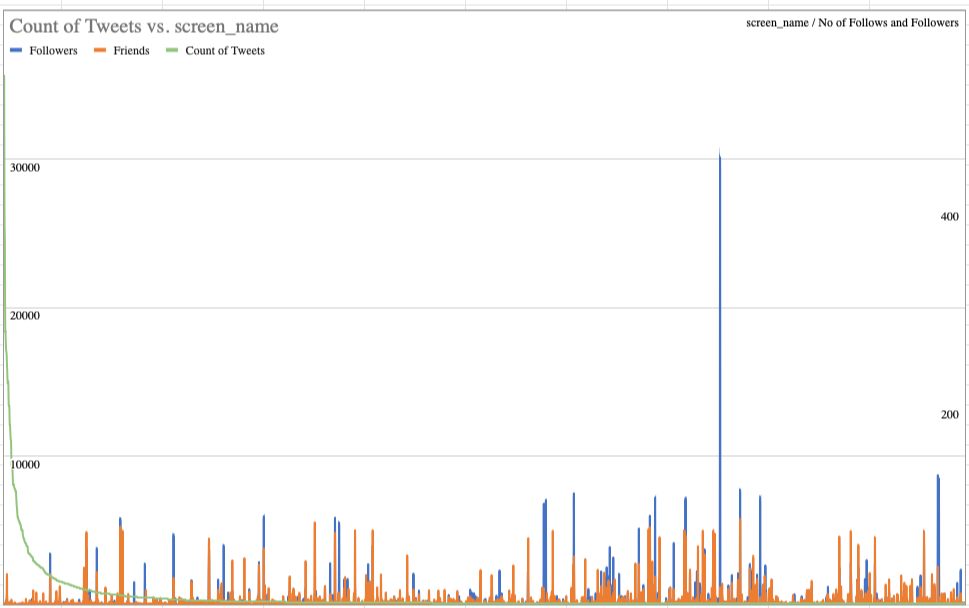
Task: Click the 'Followers' legend label text
Action: (53, 50)
